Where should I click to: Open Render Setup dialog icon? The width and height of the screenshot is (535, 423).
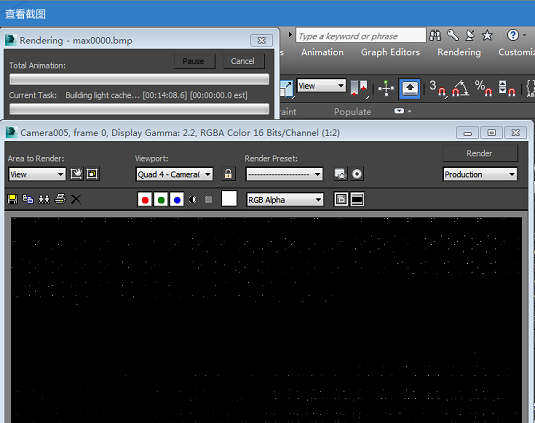click(x=341, y=174)
